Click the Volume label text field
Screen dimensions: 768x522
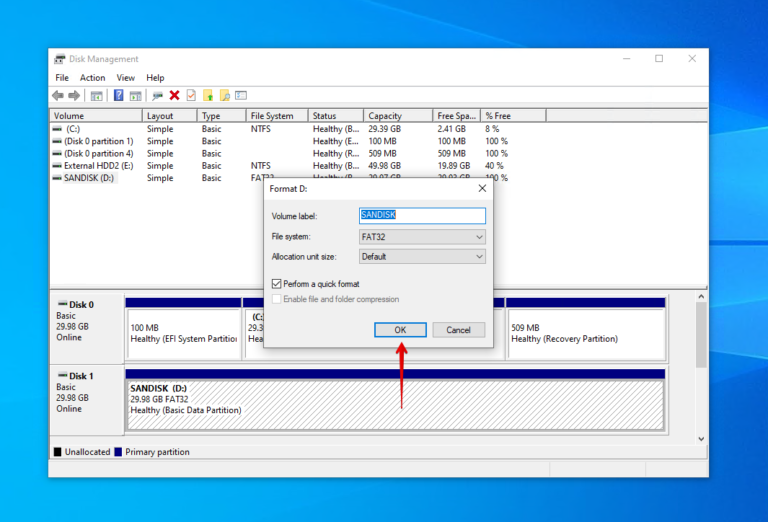tap(422, 216)
